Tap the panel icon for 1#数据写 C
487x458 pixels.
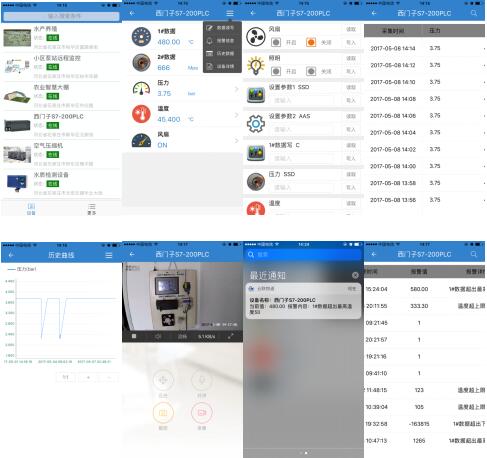(256, 153)
